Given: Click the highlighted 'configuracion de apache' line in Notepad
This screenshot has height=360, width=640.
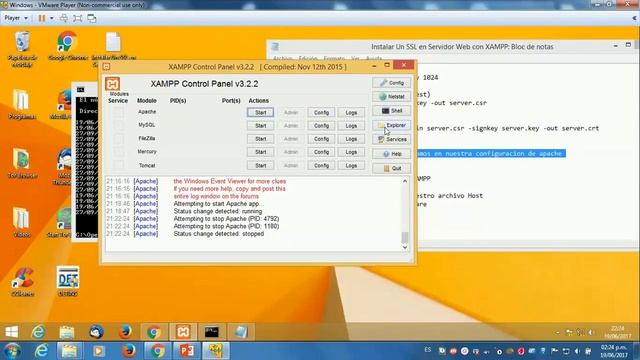Looking at the screenshot, I should [x=491, y=153].
